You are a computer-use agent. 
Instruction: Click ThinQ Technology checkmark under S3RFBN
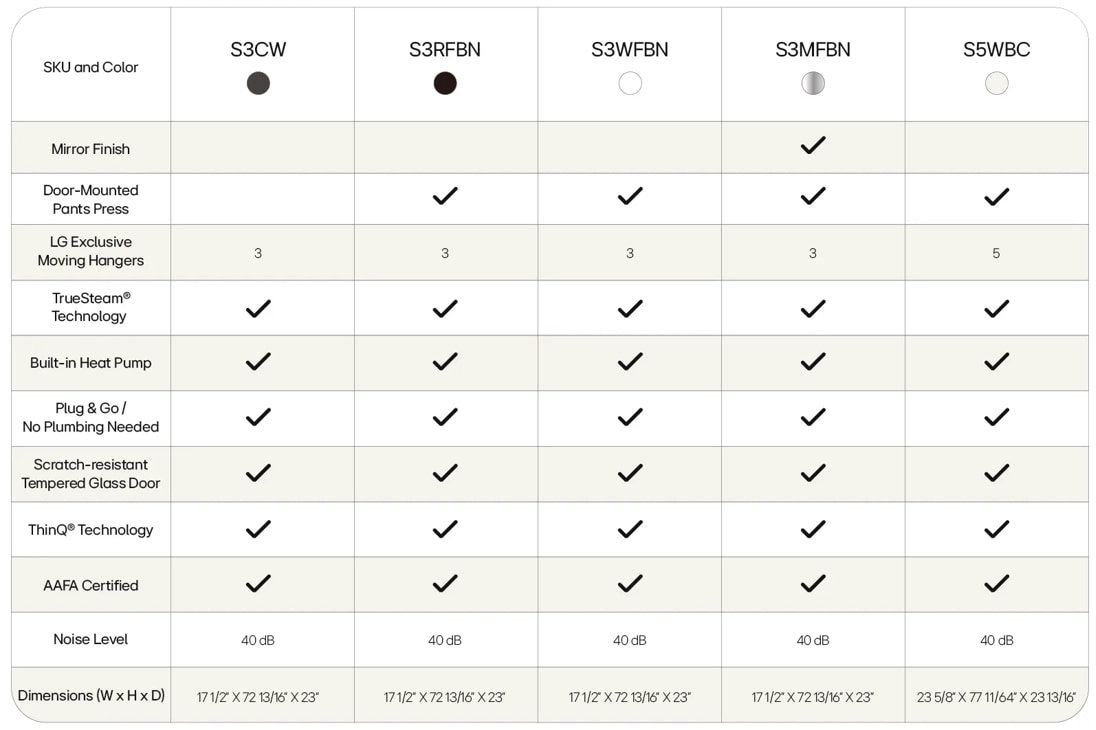pos(445,529)
